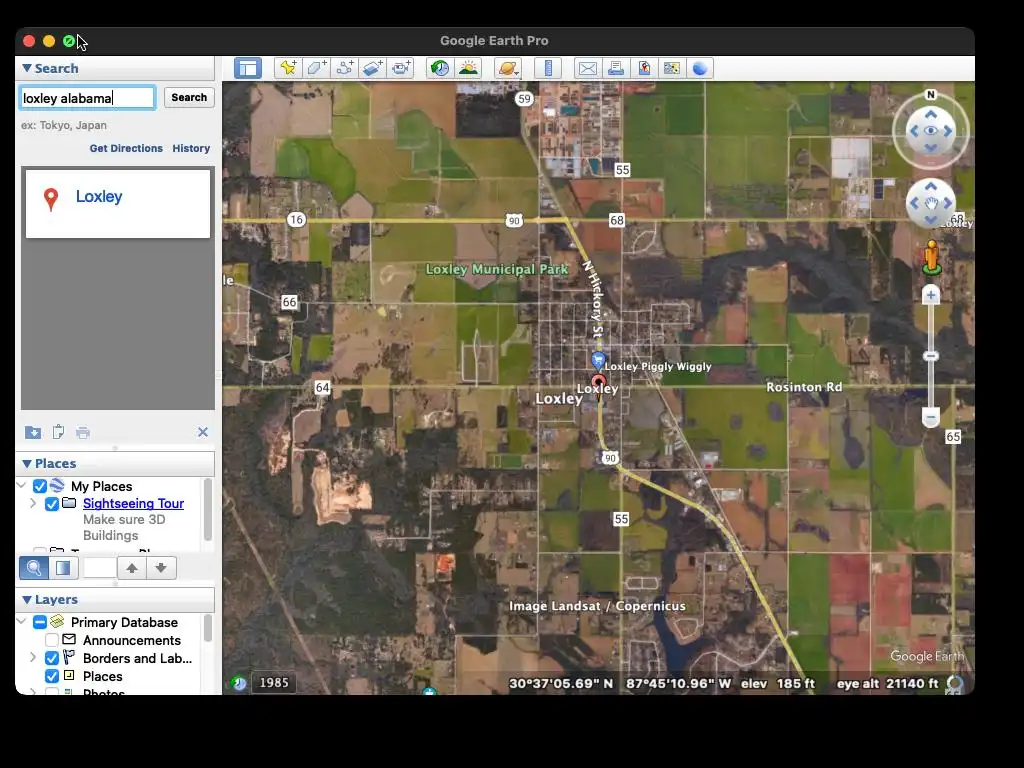Uncheck the Places layer checkbox

[52, 677]
